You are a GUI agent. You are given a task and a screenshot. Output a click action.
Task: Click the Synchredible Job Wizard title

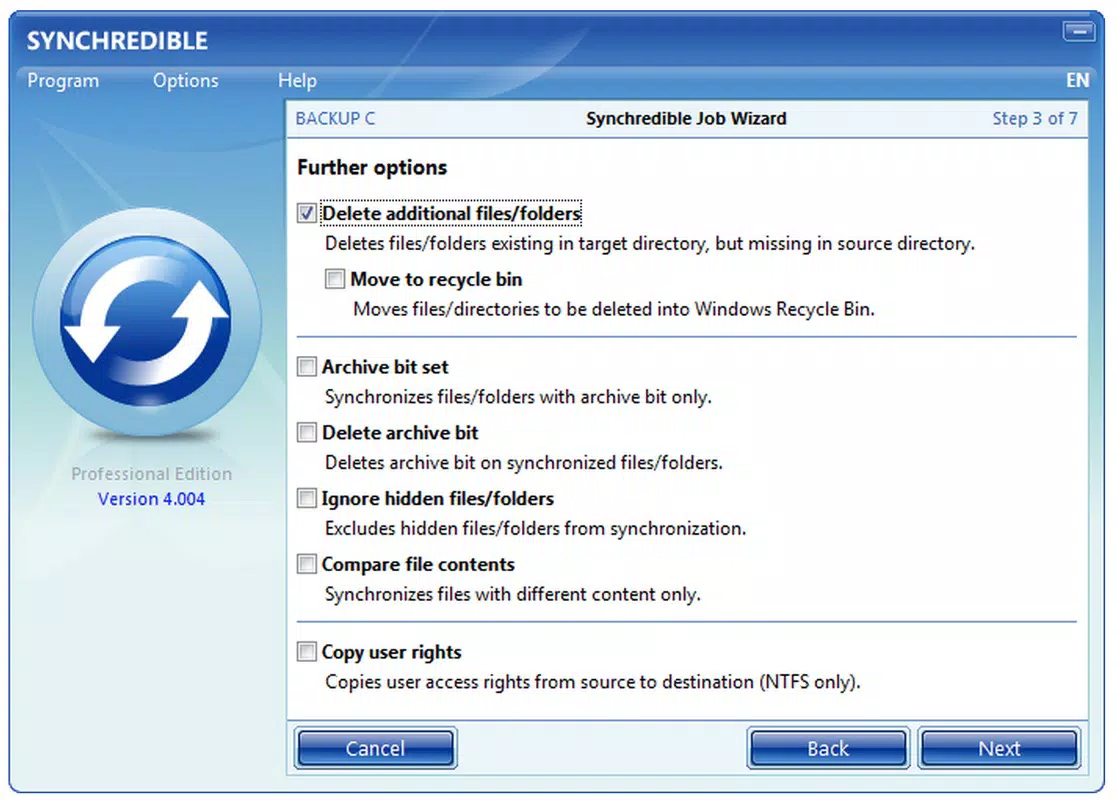686,118
